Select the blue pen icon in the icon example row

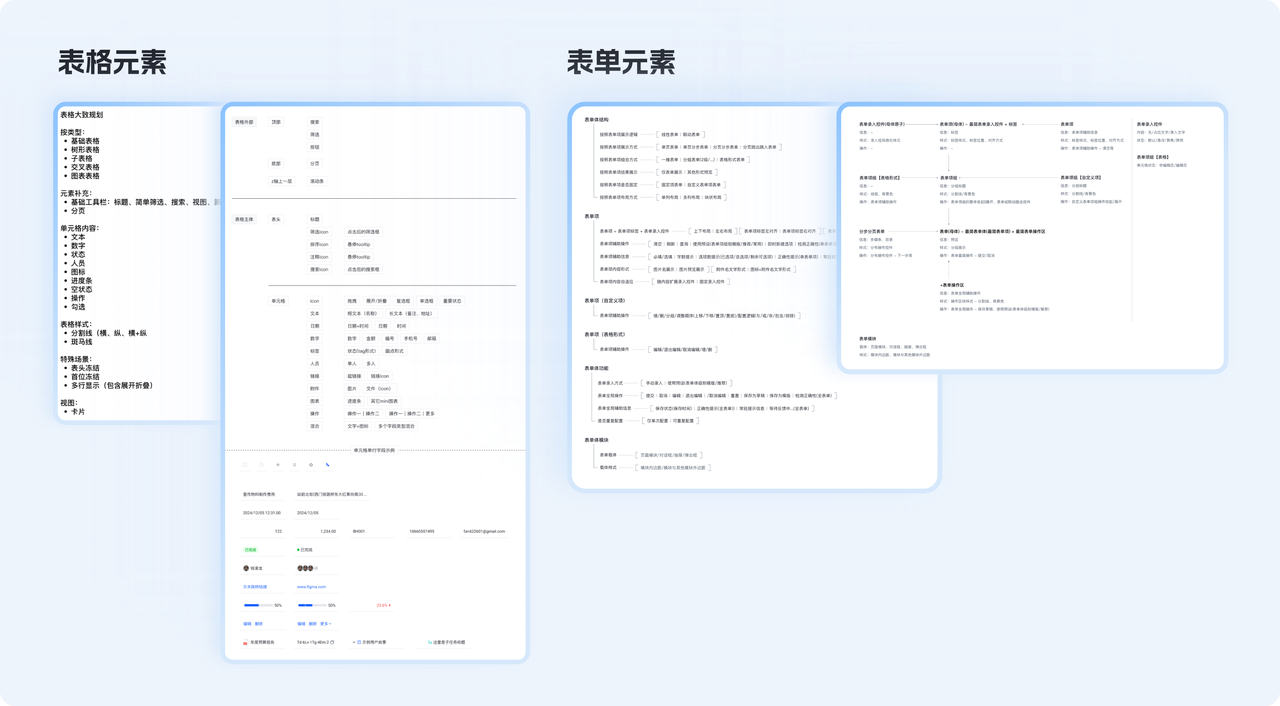tap(328, 465)
